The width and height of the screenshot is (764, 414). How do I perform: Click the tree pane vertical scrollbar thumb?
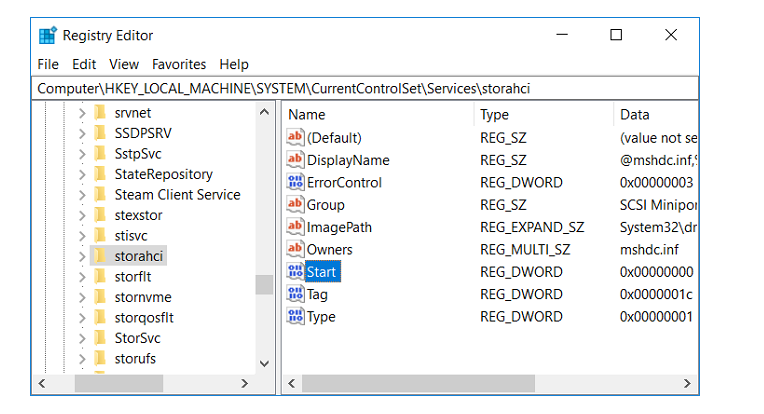pyautogui.click(x=265, y=285)
